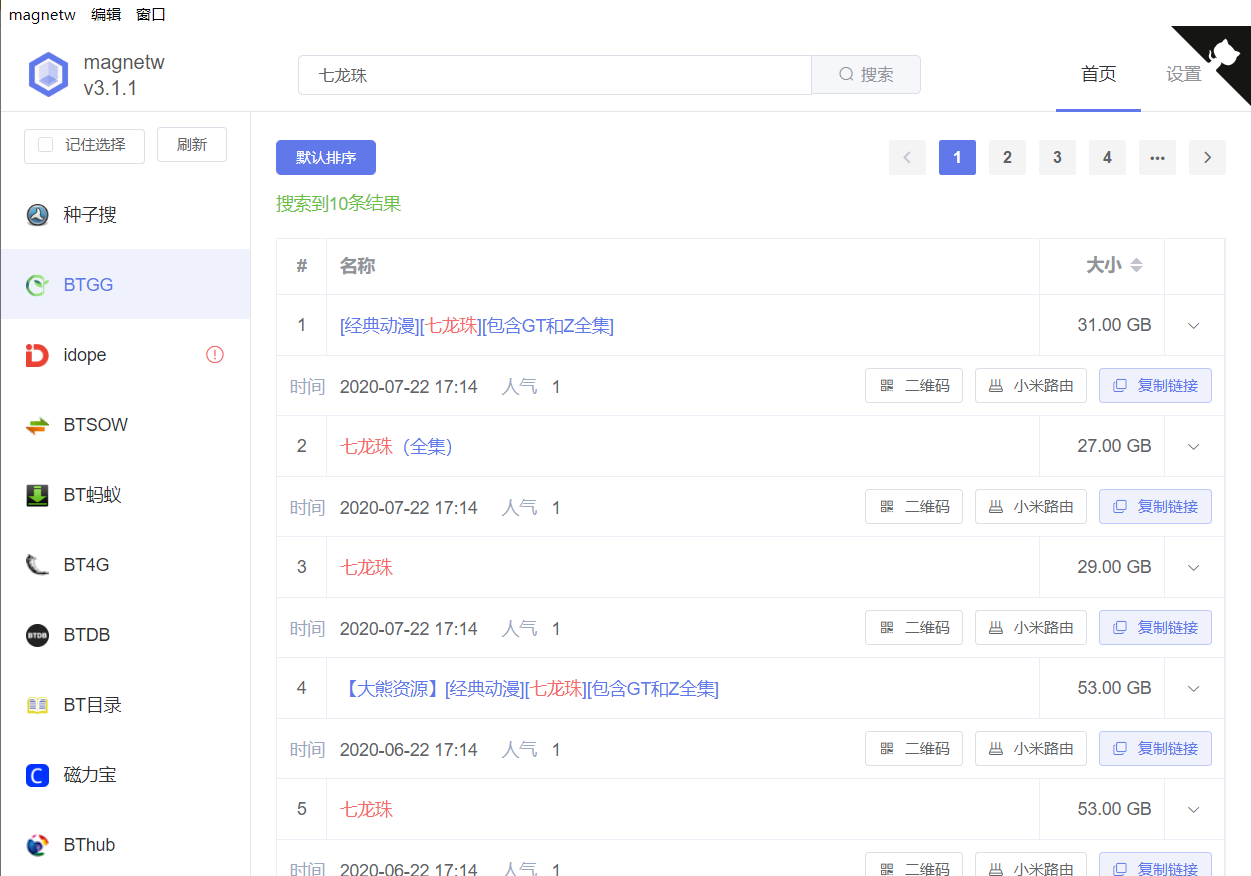1251x876 pixels.
Task: Open the 七龙珠 link in row 3
Action: tap(366, 567)
